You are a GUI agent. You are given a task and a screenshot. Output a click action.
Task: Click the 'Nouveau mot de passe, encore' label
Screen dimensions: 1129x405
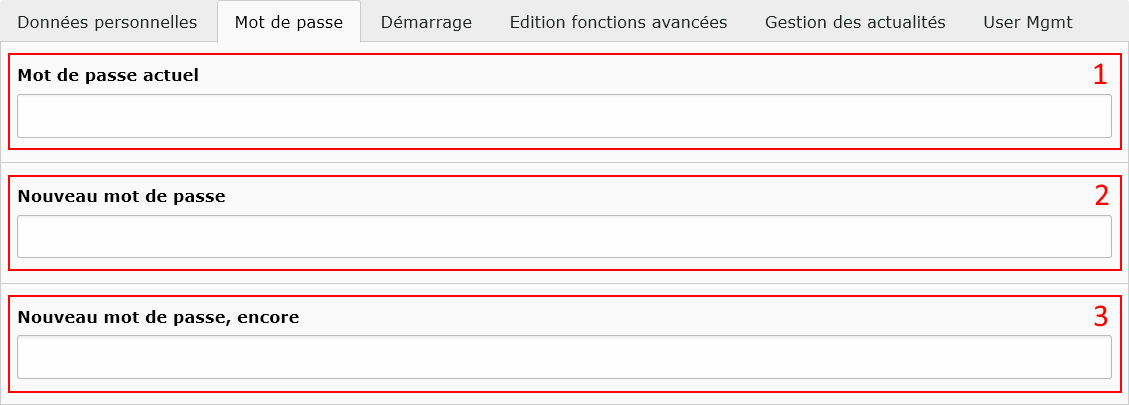[158, 317]
